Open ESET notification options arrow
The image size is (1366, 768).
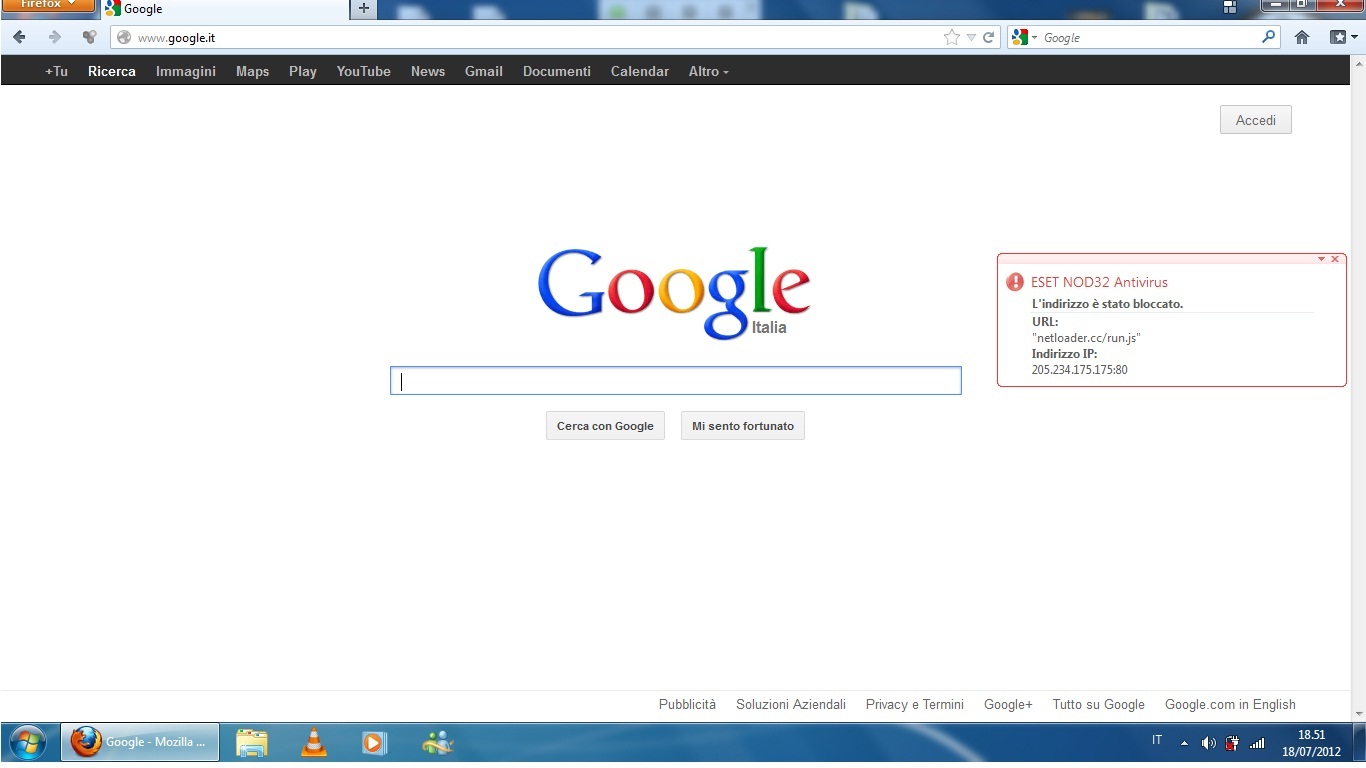(1321, 259)
